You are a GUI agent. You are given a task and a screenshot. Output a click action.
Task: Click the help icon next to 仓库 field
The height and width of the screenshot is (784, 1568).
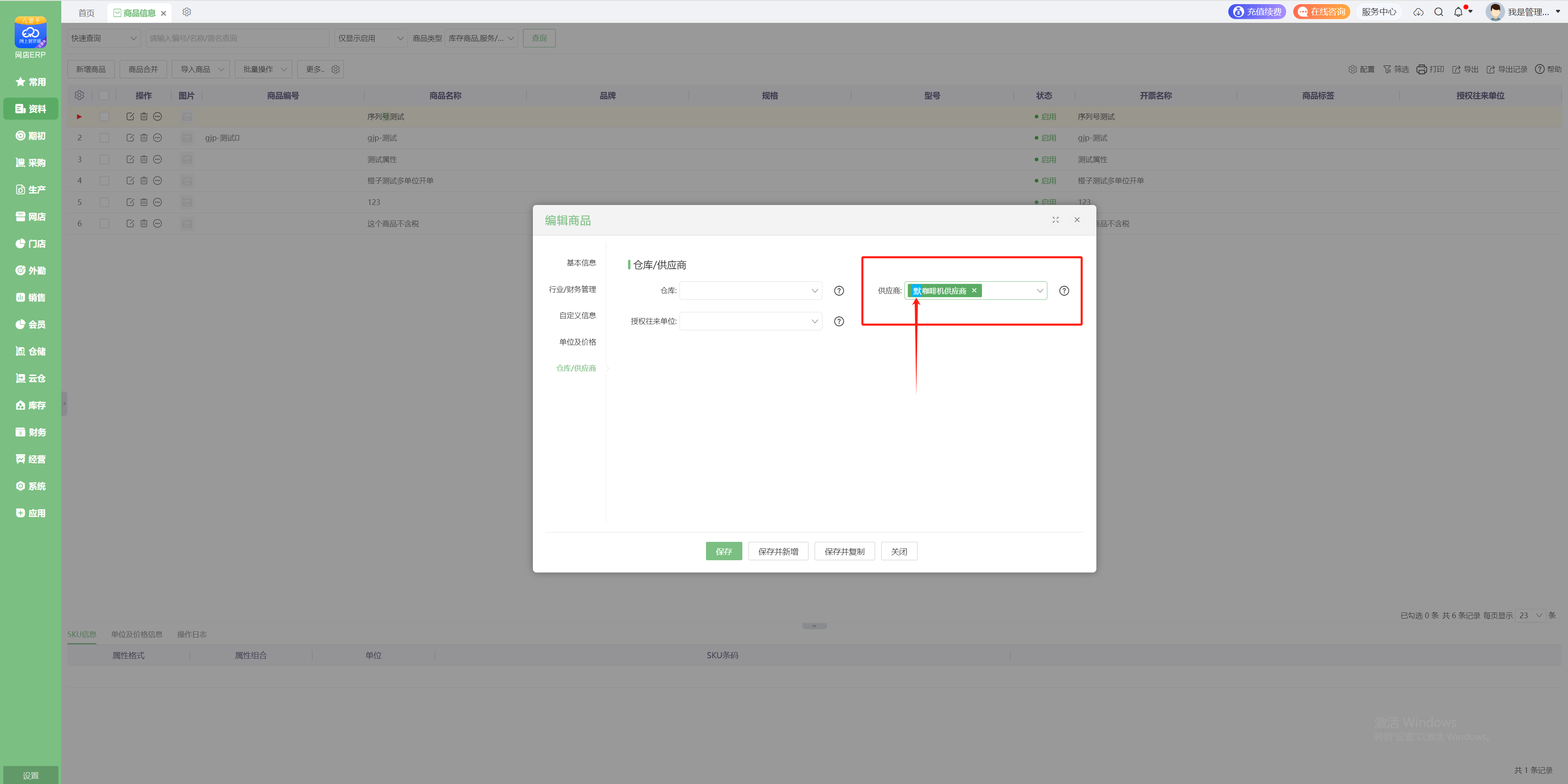(839, 291)
